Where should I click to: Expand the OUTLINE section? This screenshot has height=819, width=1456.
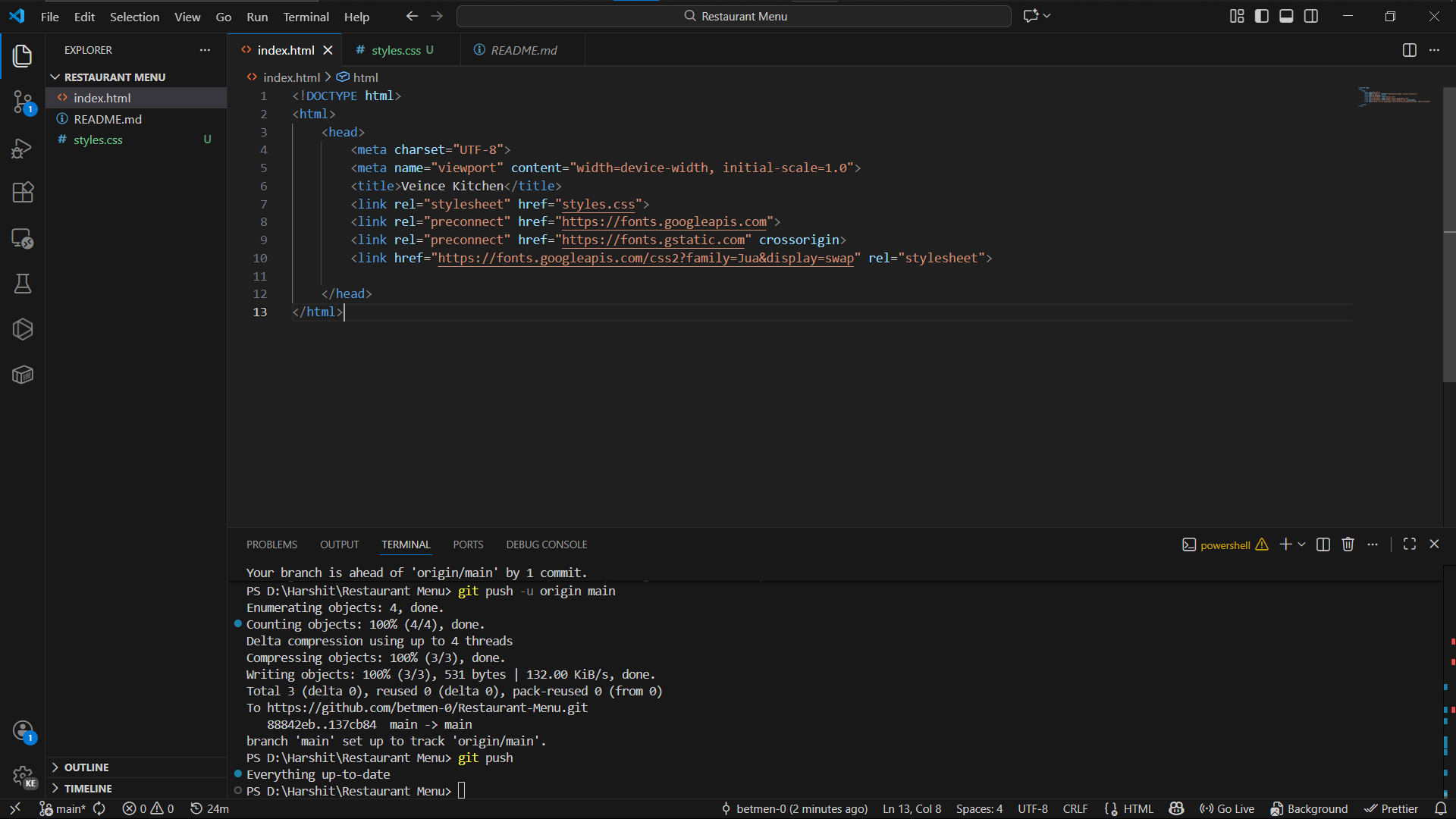click(86, 767)
